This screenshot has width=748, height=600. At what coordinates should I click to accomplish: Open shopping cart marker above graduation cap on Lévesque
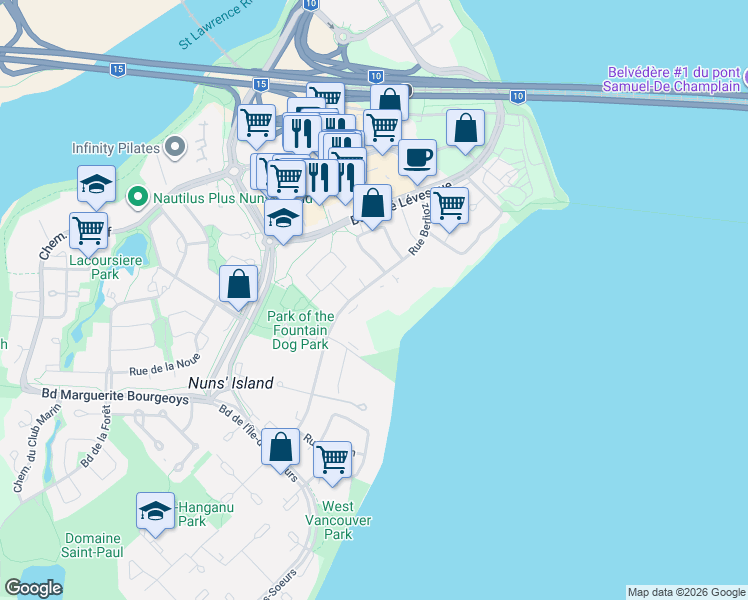[287, 179]
